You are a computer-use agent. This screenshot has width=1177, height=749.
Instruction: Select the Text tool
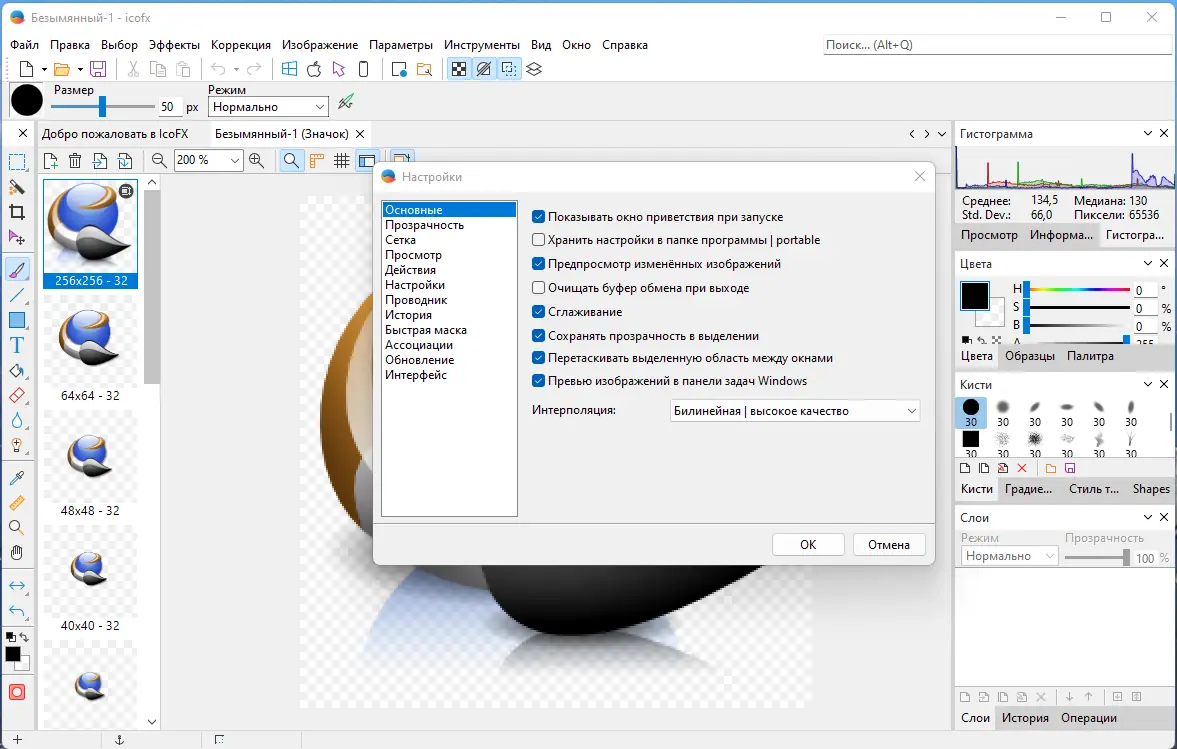[17, 345]
